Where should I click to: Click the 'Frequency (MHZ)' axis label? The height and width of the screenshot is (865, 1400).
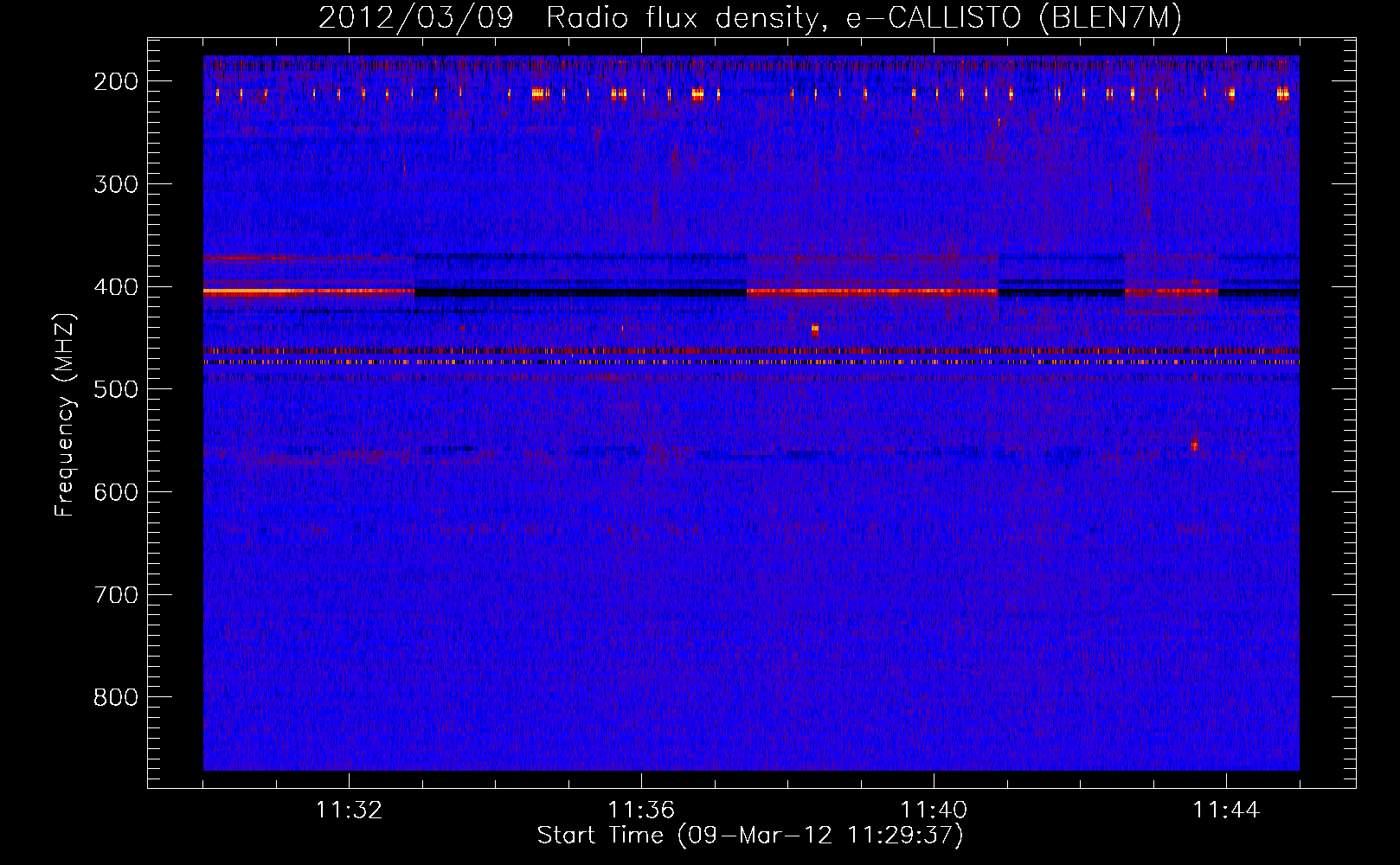click(x=65, y=414)
